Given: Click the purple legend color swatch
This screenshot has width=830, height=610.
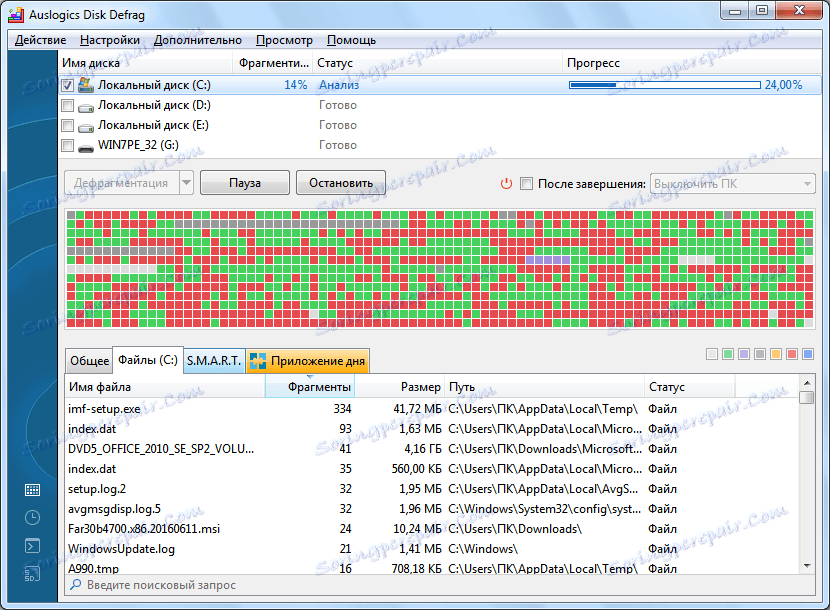Looking at the screenshot, I should (744, 354).
